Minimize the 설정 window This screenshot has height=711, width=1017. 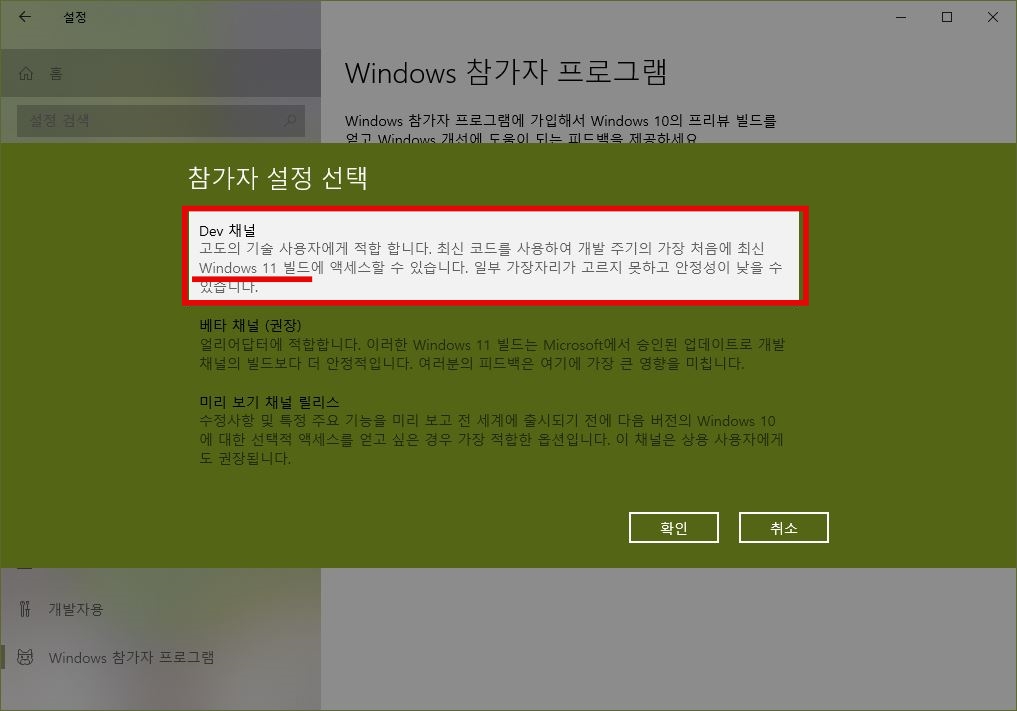pos(901,17)
